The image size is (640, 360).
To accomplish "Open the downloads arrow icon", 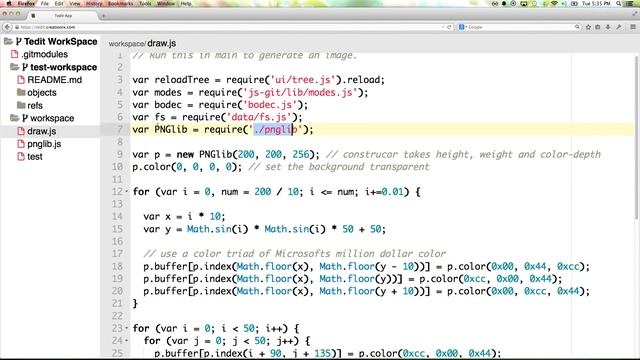I will coord(608,27).
